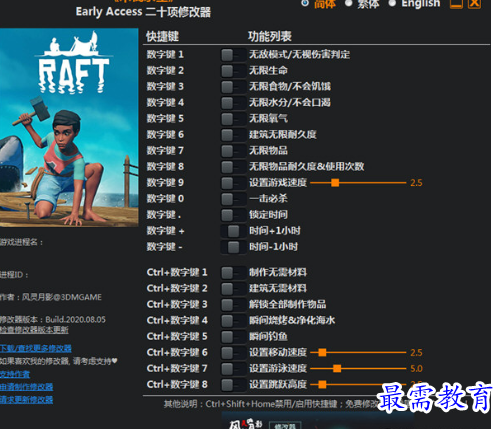Toggle 无敌模式/无视伤害判定 switch
This screenshot has height=429, width=501.
(x=233, y=55)
